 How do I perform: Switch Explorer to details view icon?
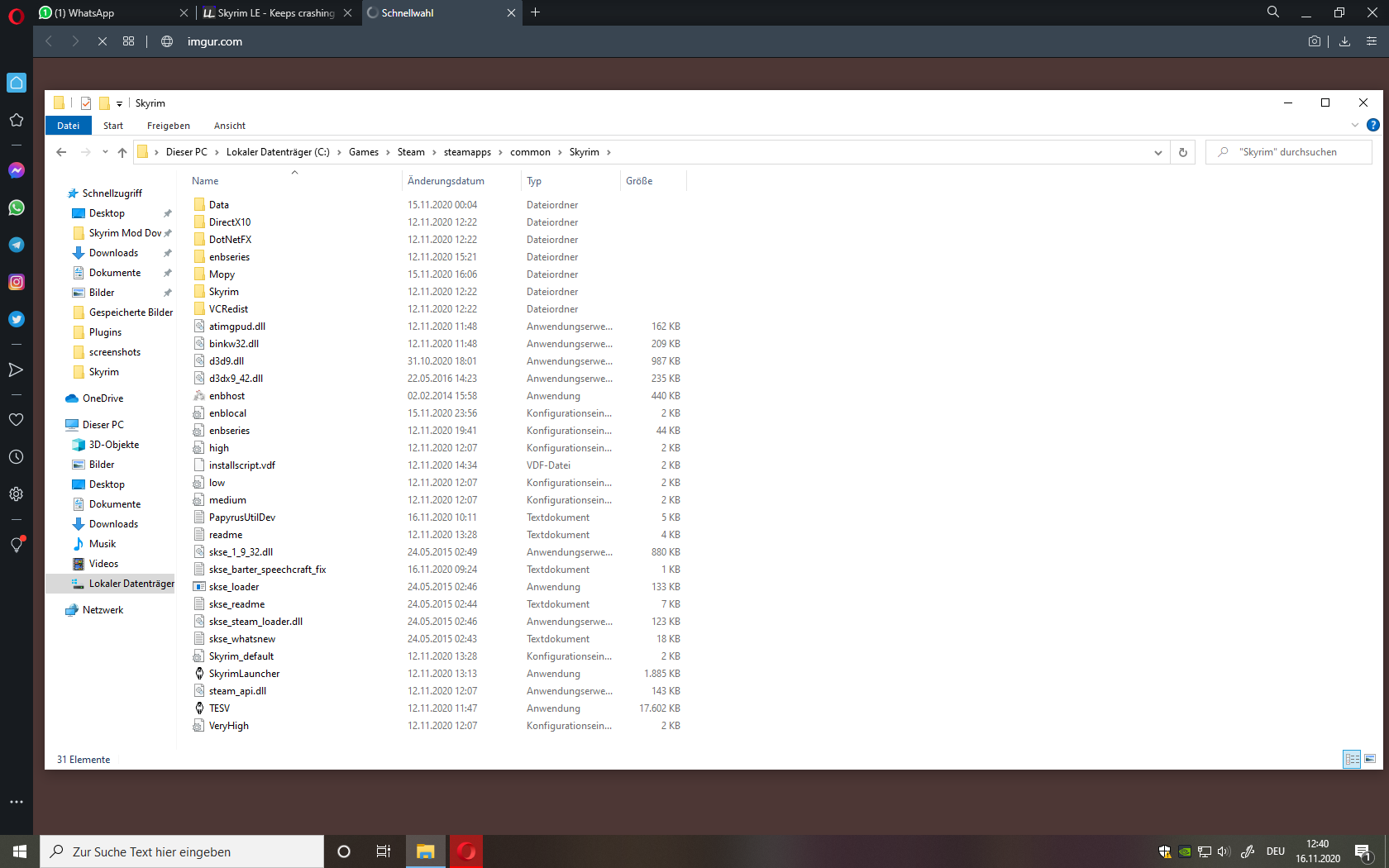tap(1353, 759)
